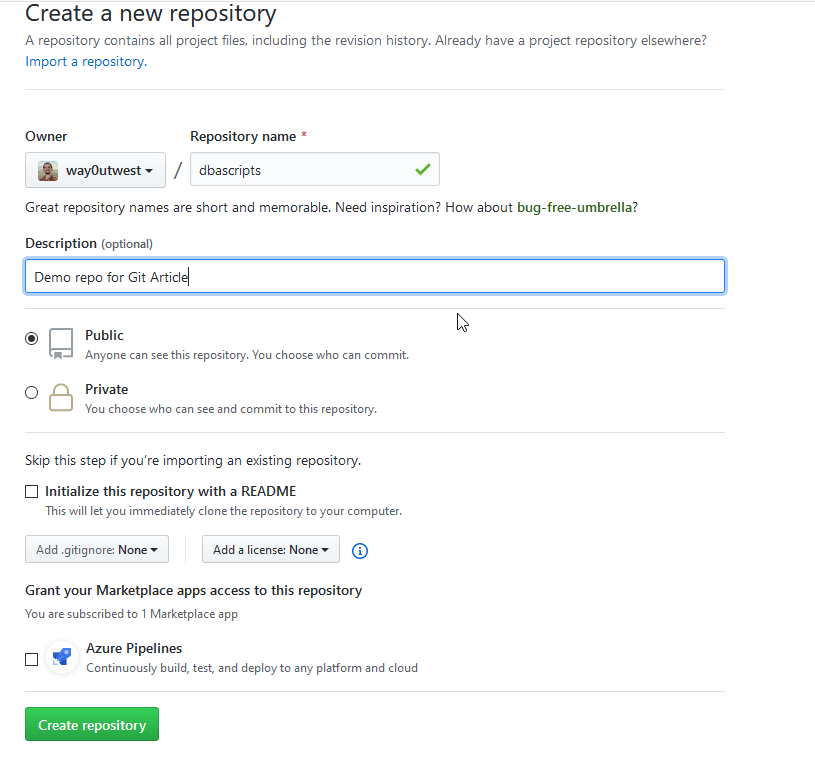Open the Owner way0utwest dropdown

95,171
